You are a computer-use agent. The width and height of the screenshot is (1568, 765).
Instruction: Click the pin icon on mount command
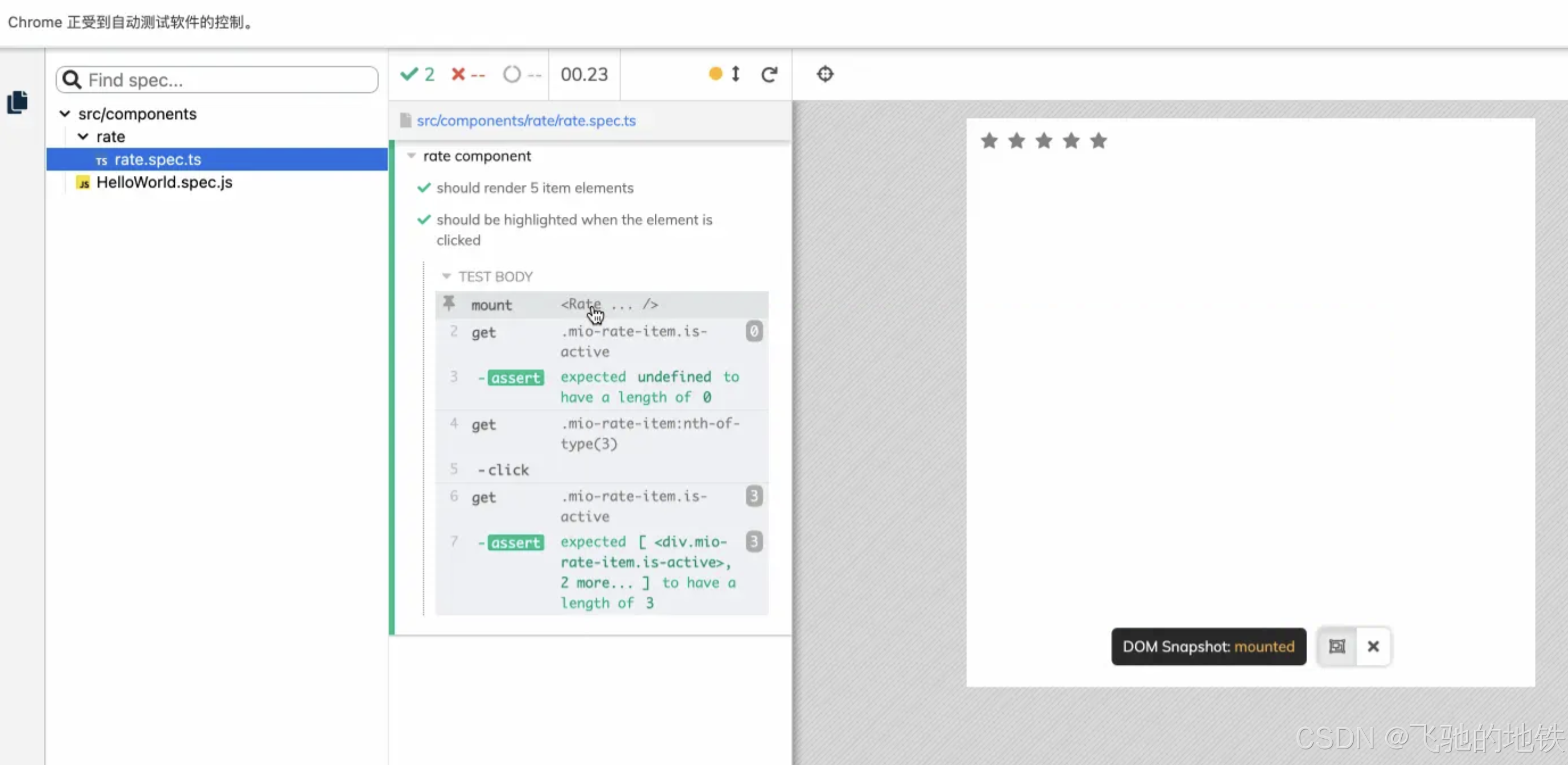pos(449,303)
